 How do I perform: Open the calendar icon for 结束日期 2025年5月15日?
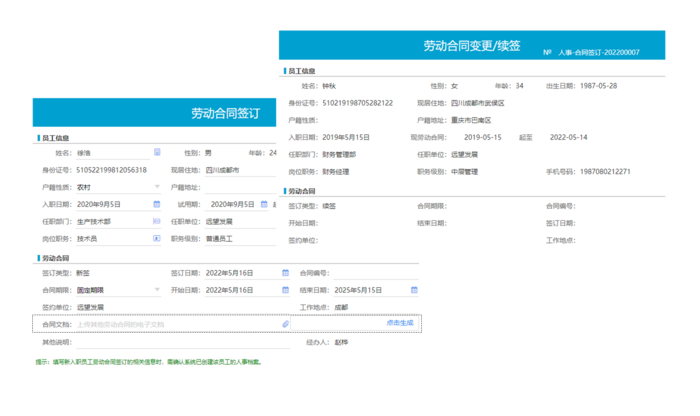415,289
